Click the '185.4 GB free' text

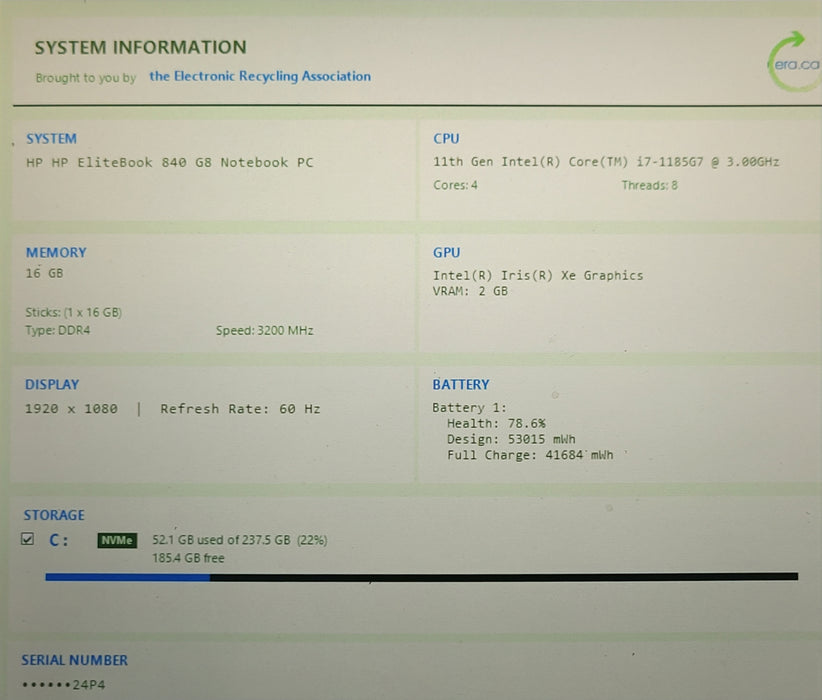click(x=188, y=558)
